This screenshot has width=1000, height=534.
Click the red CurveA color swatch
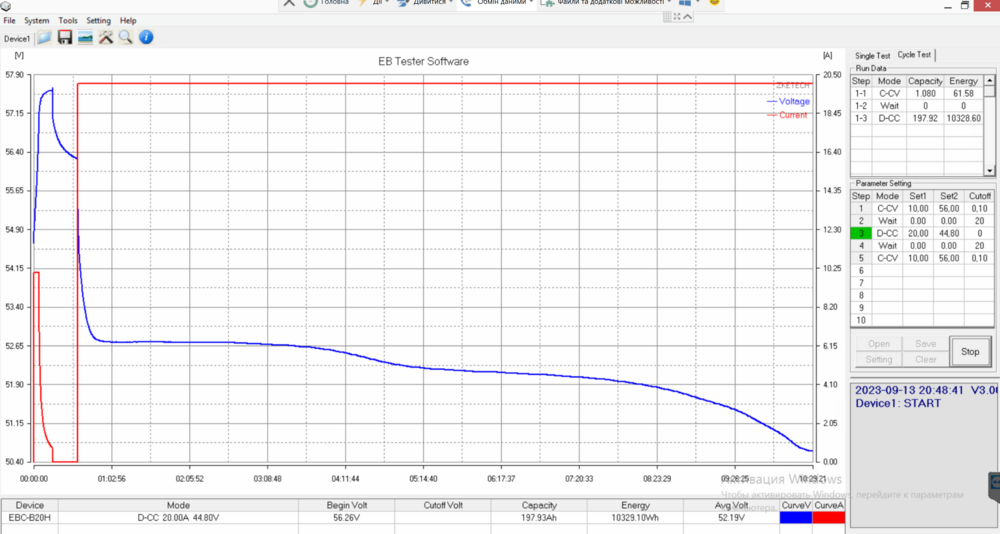pos(829,517)
